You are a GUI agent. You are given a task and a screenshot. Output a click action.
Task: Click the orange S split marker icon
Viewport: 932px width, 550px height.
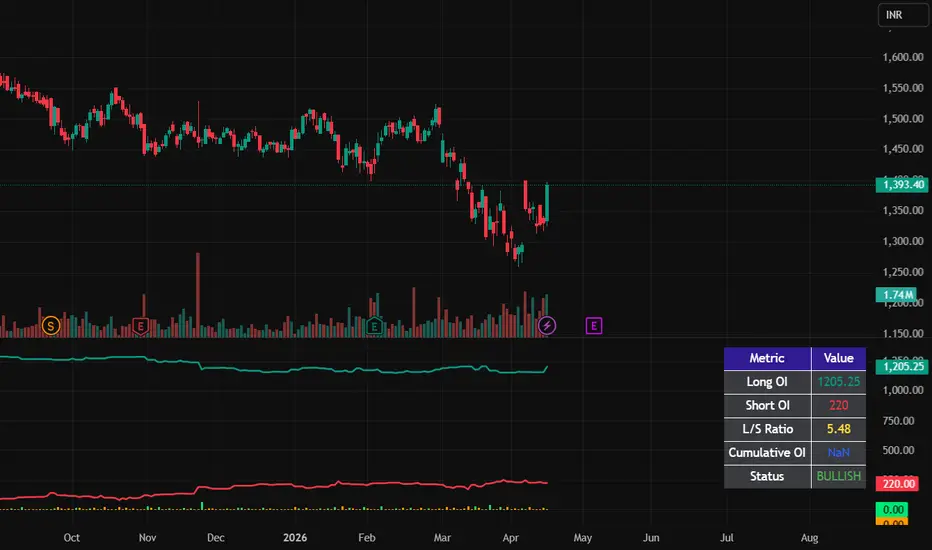51,326
